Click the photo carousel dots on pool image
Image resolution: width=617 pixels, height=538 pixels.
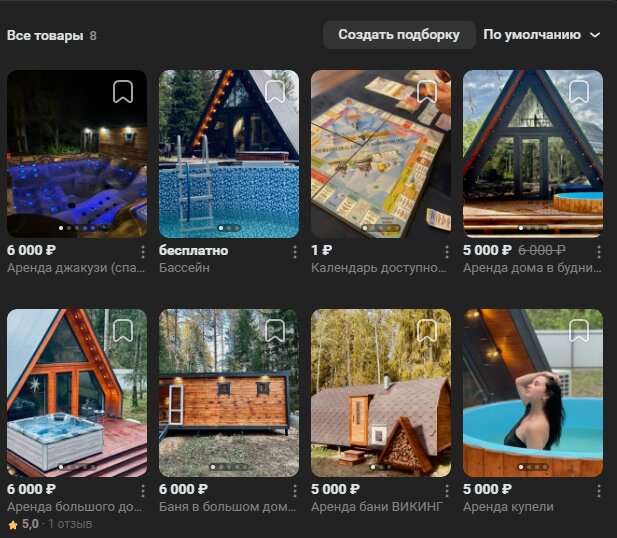point(229,228)
